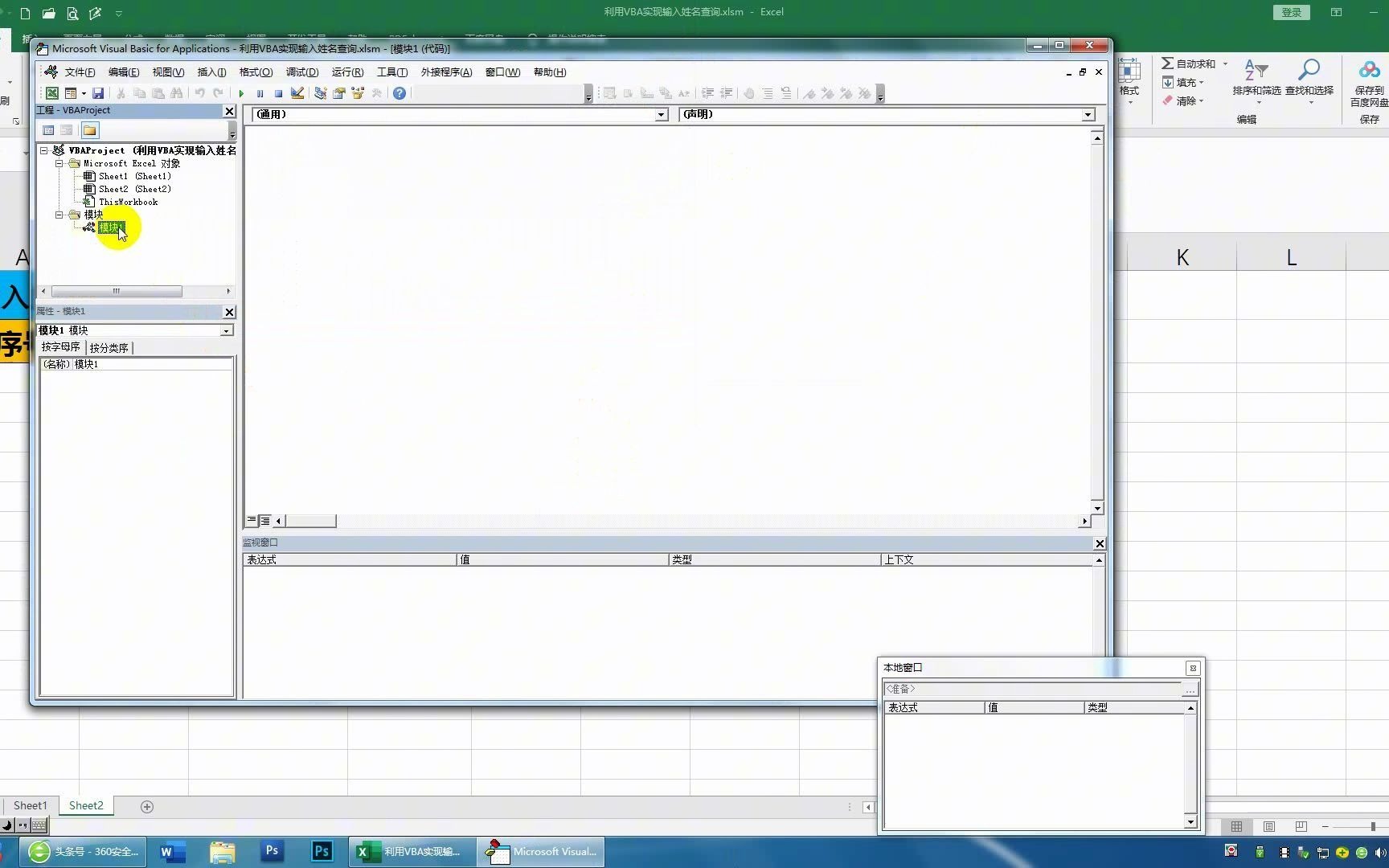Open the 模块1 模块 properties object dropdown
The height and width of the screenshot is (868, 1389).
tap(226, 330)
